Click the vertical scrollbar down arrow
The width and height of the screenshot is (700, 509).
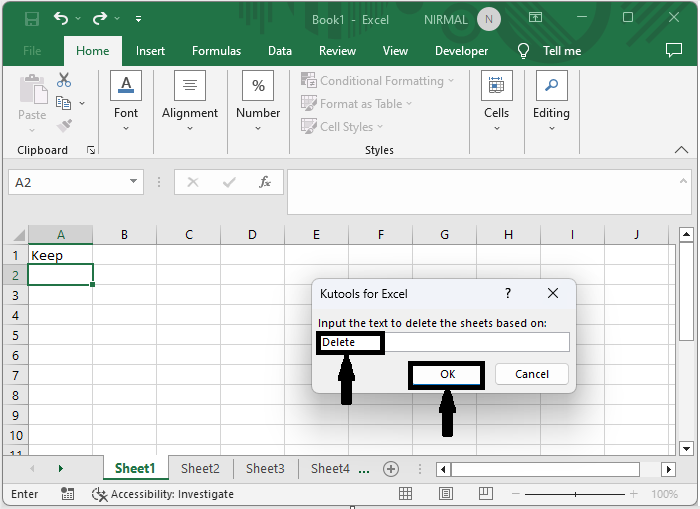(686, 448)
